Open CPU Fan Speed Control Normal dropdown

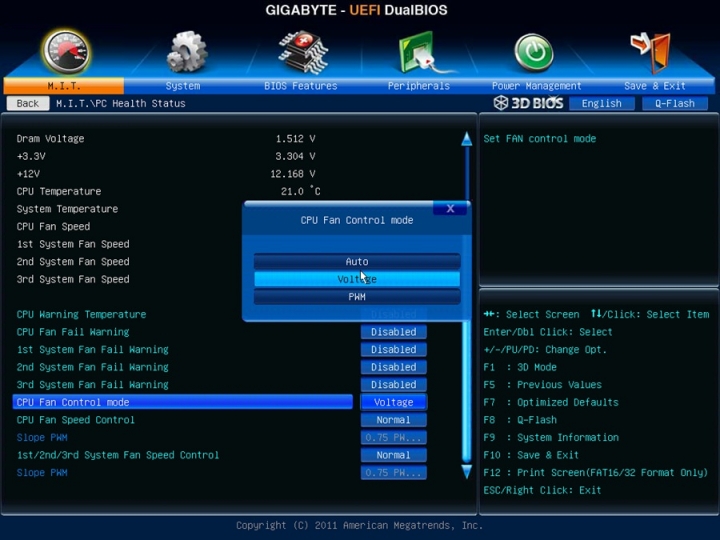click(394, 420)
